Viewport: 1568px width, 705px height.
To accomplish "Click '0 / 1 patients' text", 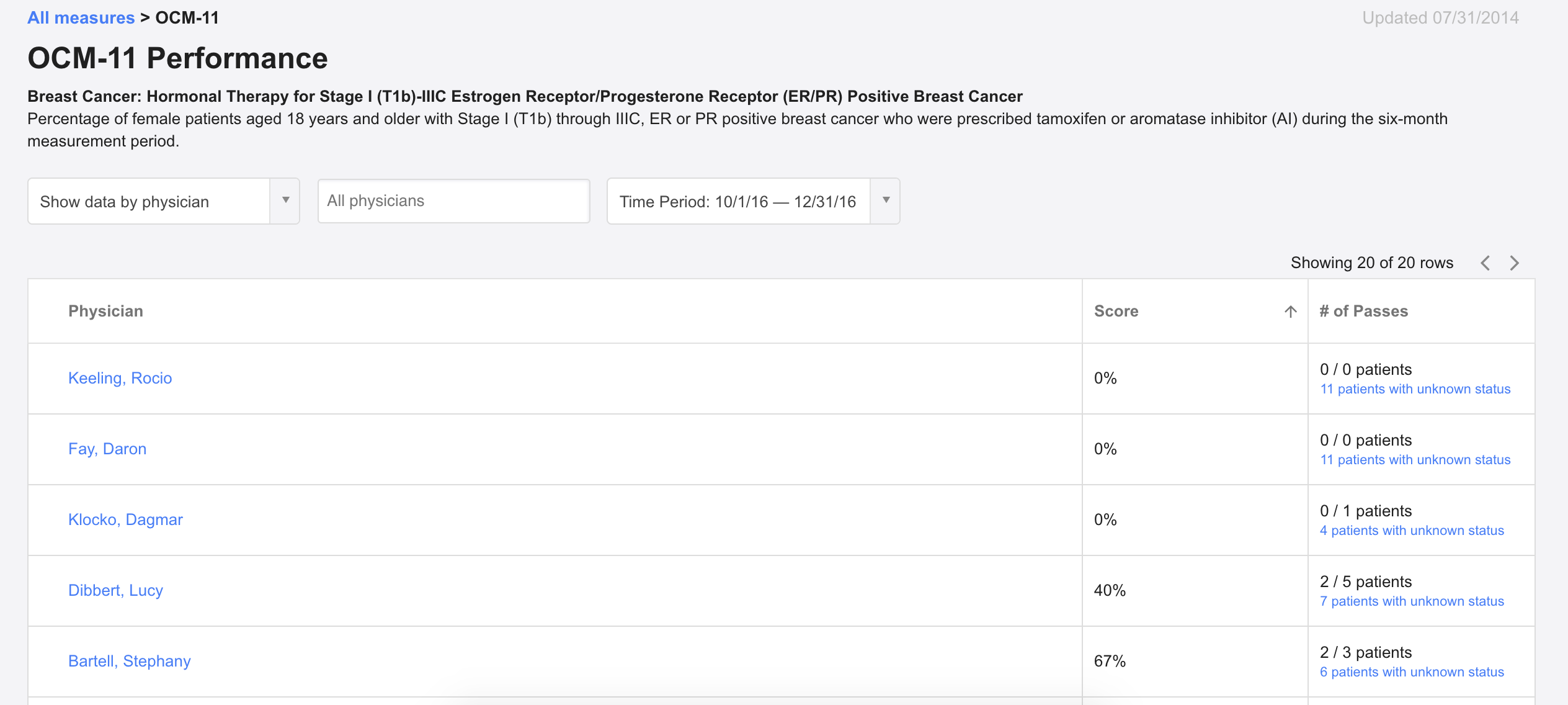I will 1366,511.
